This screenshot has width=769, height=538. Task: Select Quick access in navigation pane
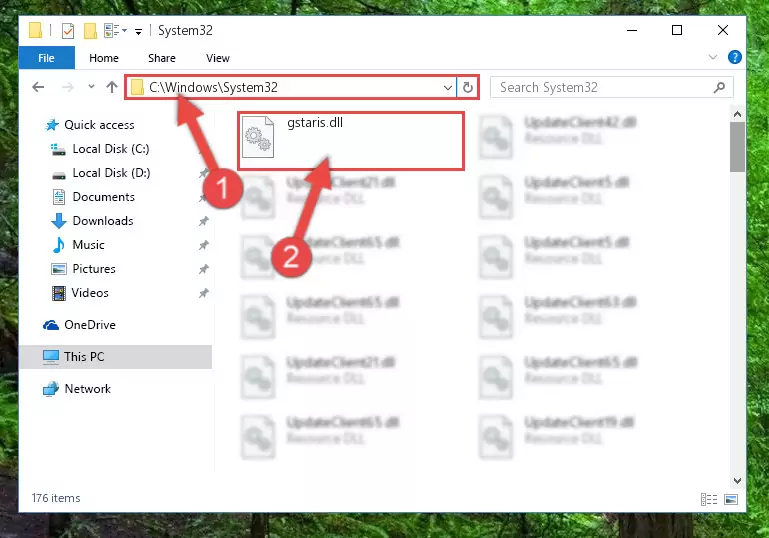(99, 125)
